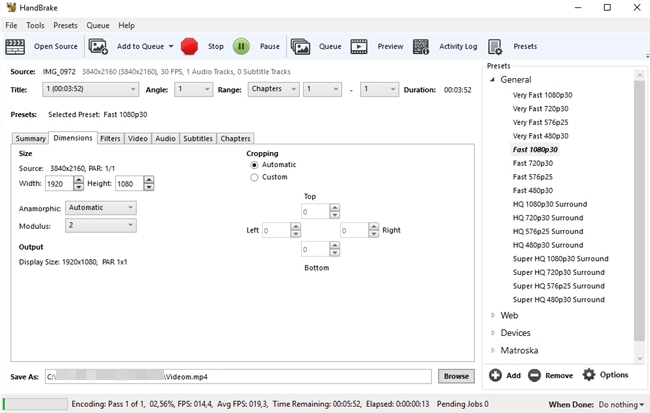Click the Height input field

point(130,183)
